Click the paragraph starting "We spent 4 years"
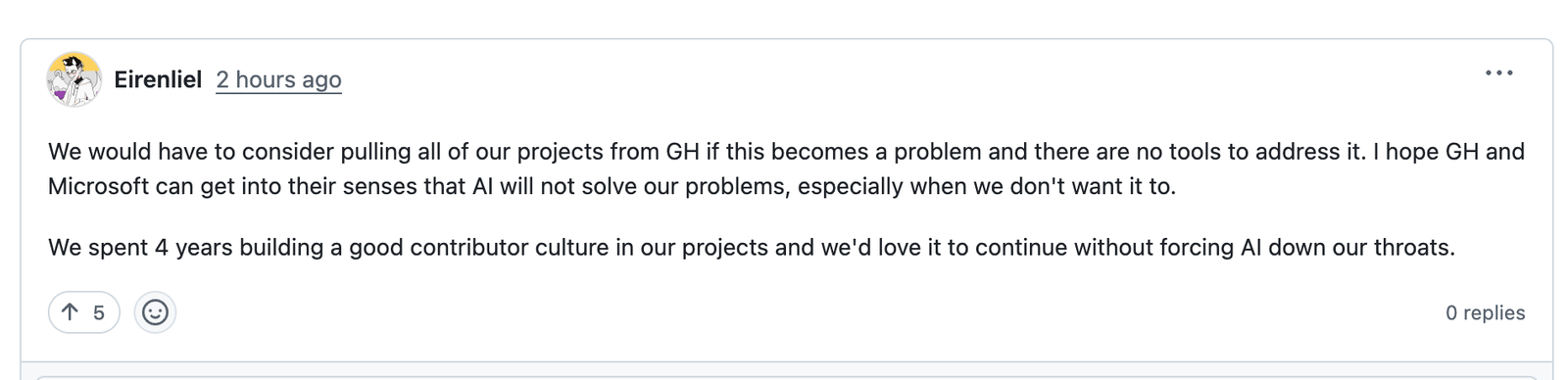This screenshot has width=1568, height=380. pos(752,247)
